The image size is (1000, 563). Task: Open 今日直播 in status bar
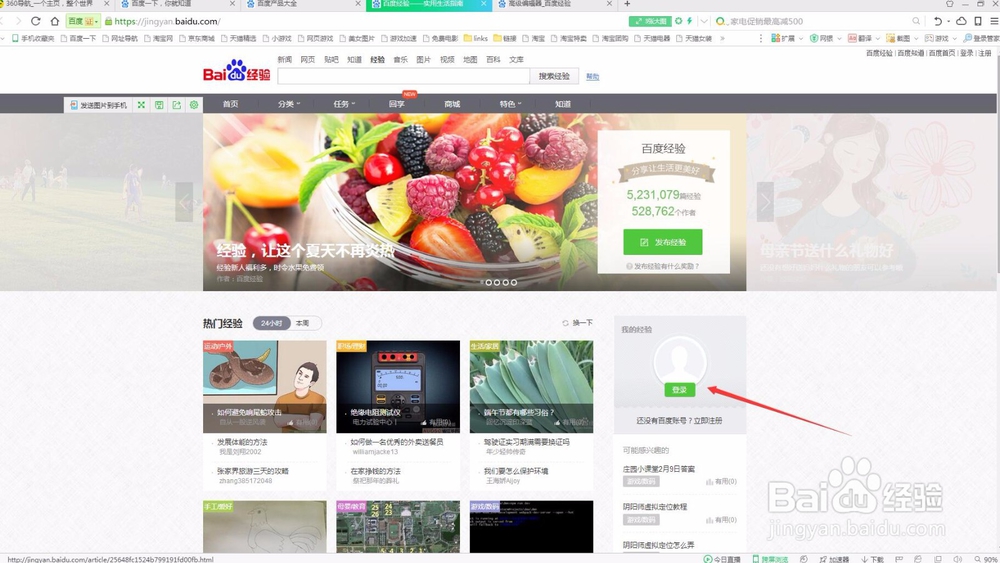click(722, 559)
